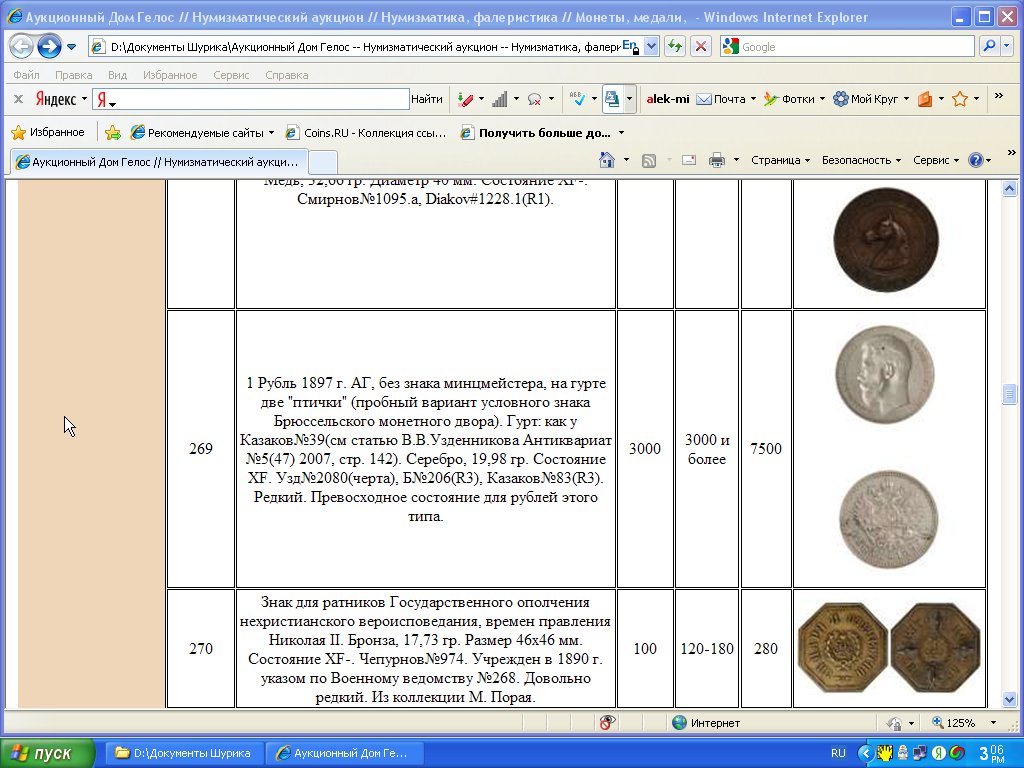Open the Help question mark icon
The height and width of the screenshot is (768, 1024).
point(976,160)
